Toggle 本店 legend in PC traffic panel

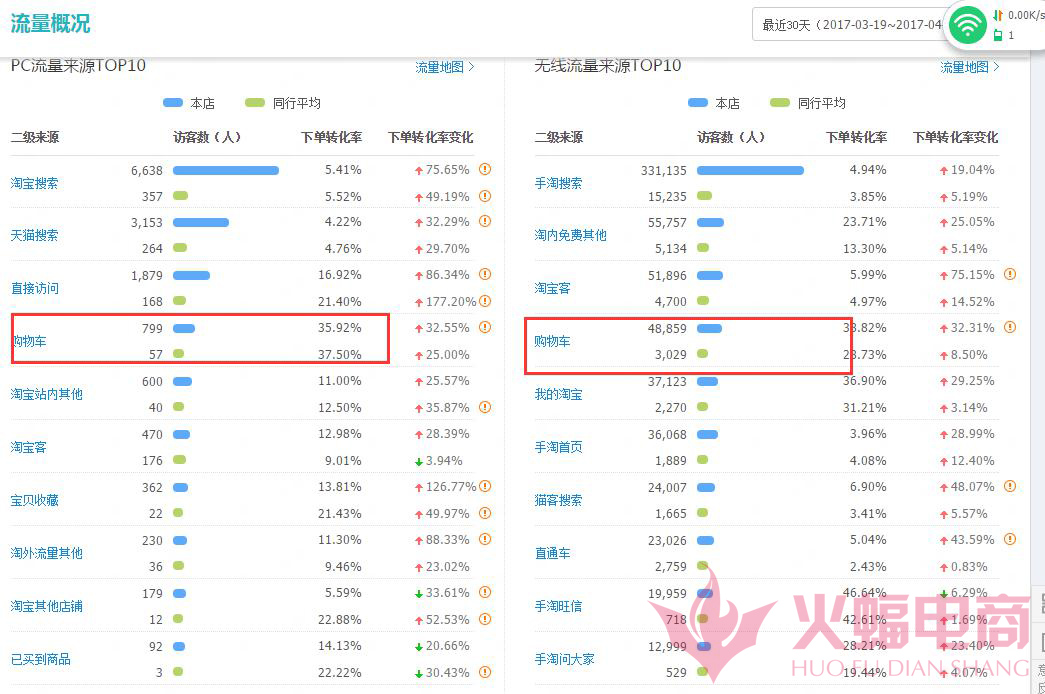coord(189,103)
